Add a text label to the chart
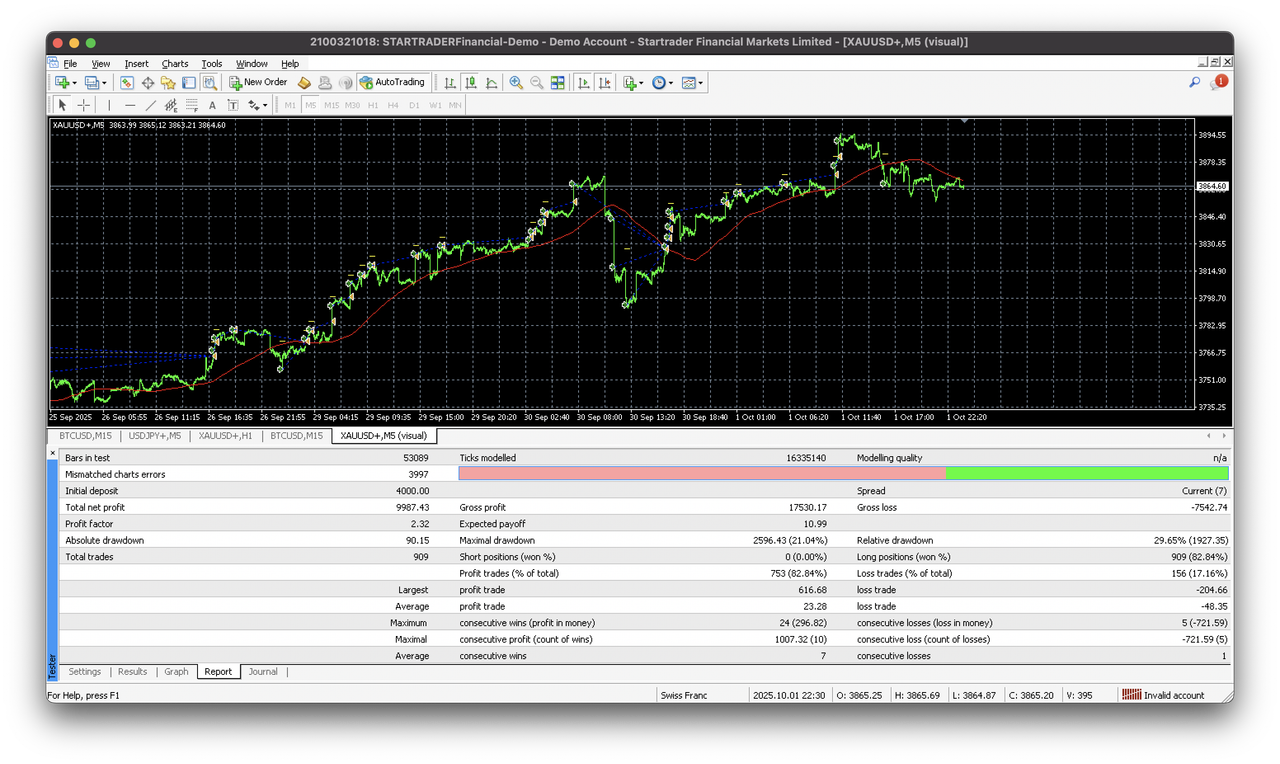The width and height of the screenshot is (1280, 764). 212,104
